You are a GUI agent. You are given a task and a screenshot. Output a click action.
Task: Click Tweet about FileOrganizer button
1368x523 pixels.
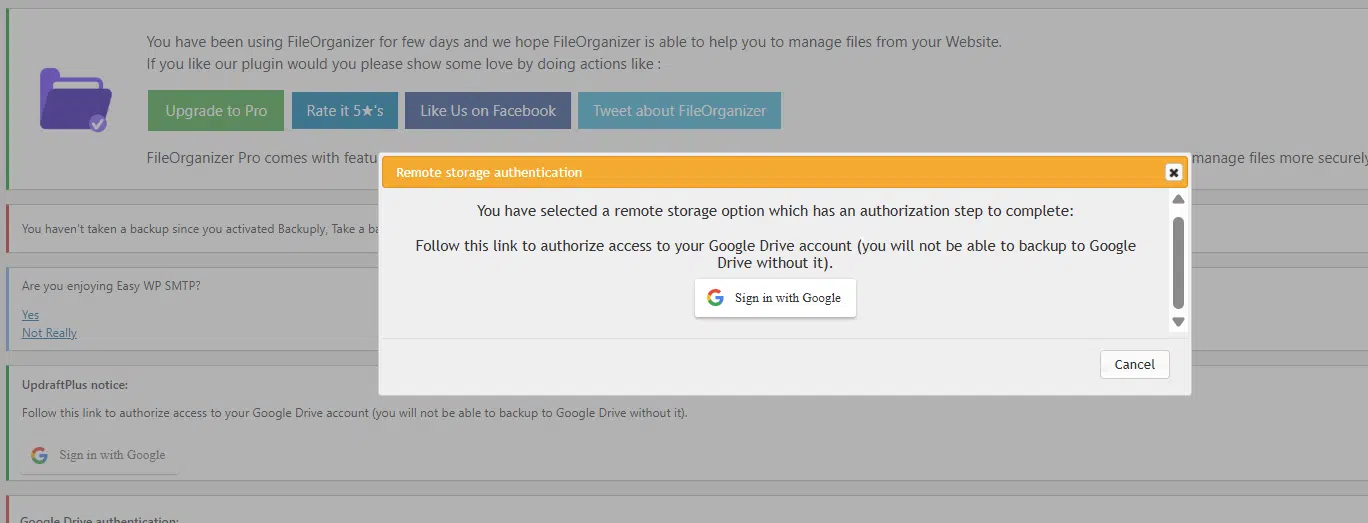point(679,110)
